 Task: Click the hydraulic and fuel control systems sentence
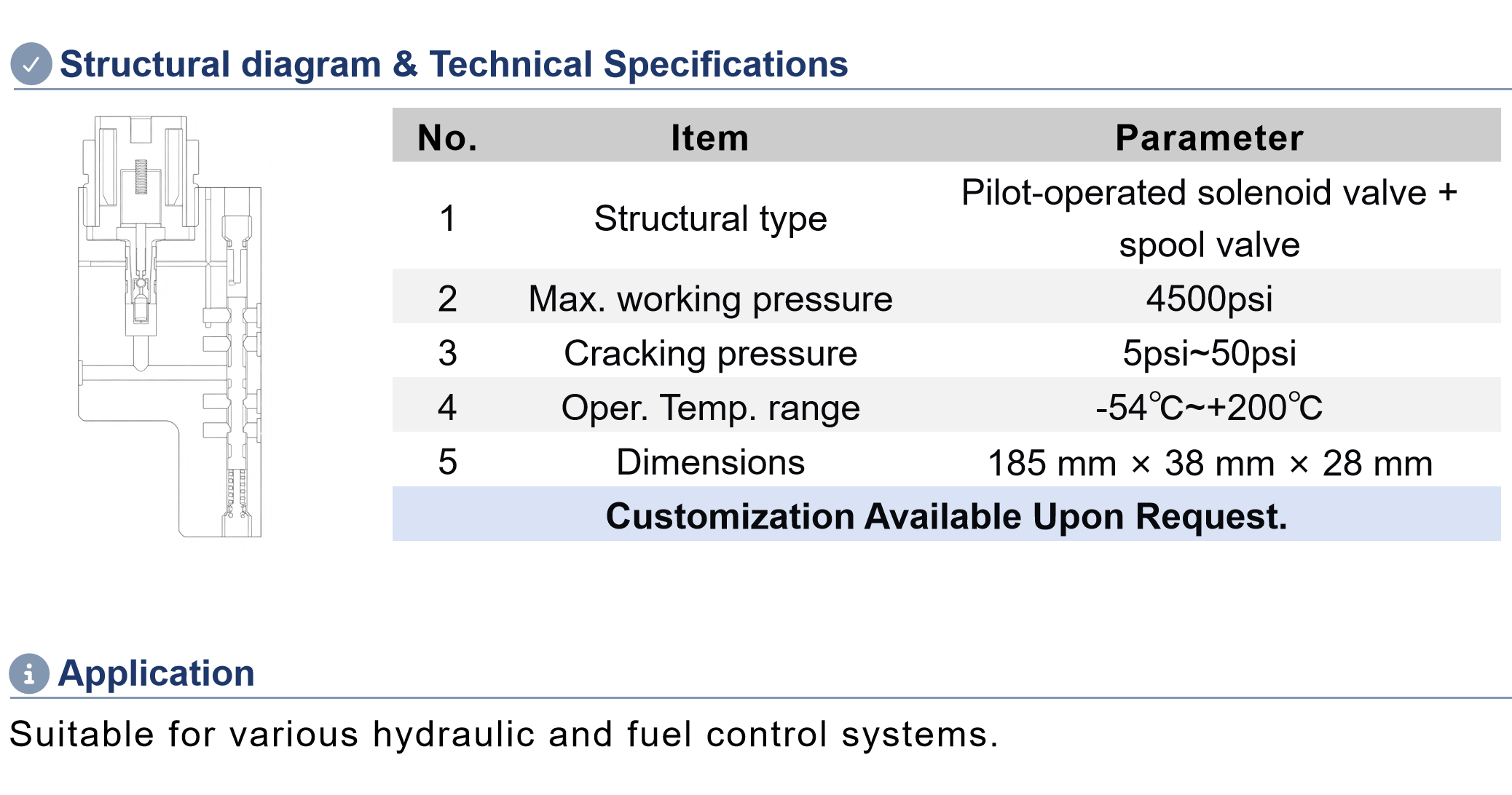[503, 734]
